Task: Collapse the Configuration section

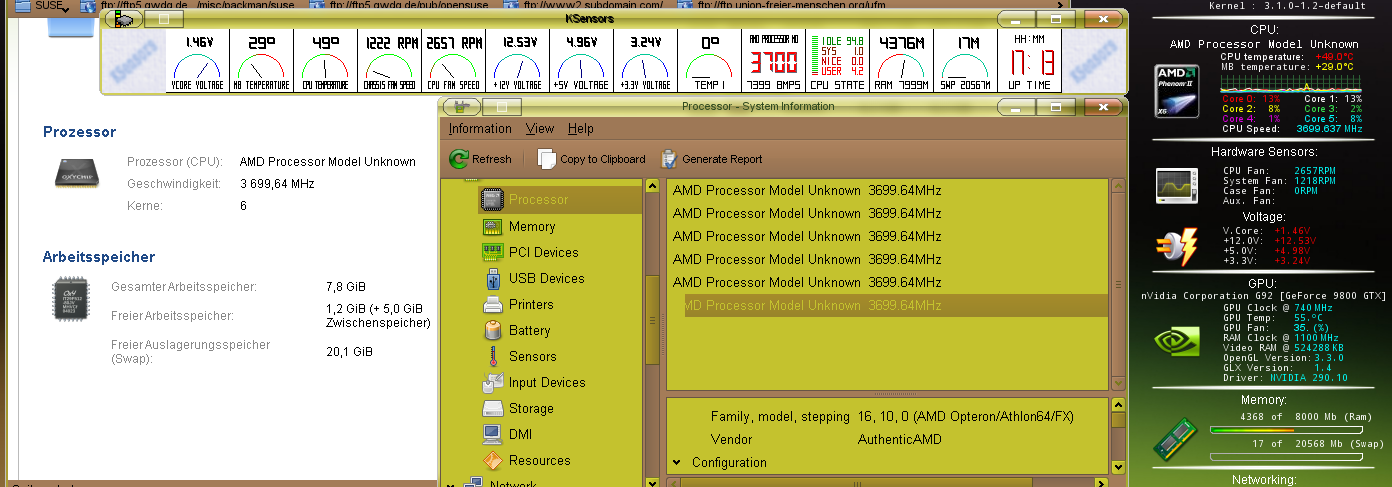Action: (677, 462)
